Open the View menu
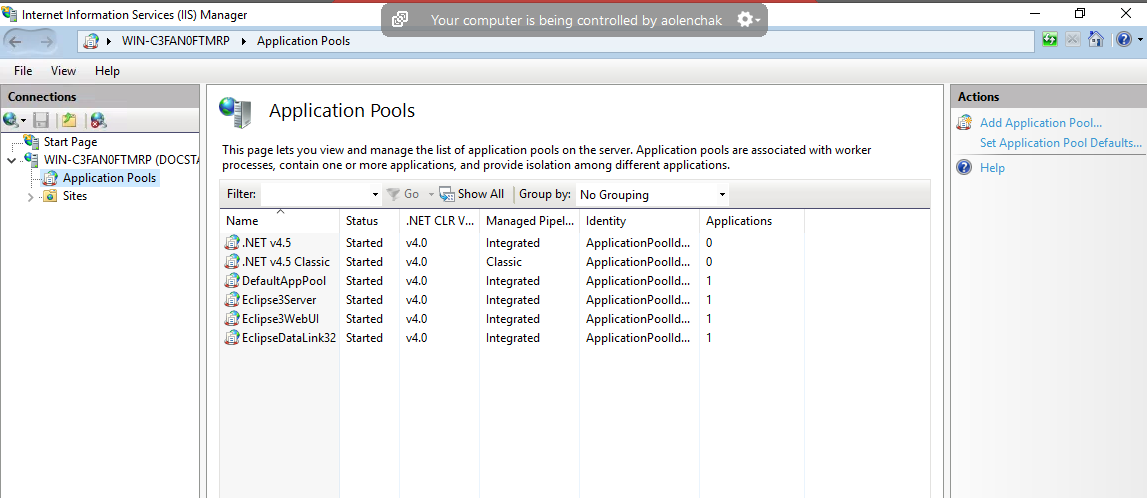 pyautogui.click(x=64, y=71)
